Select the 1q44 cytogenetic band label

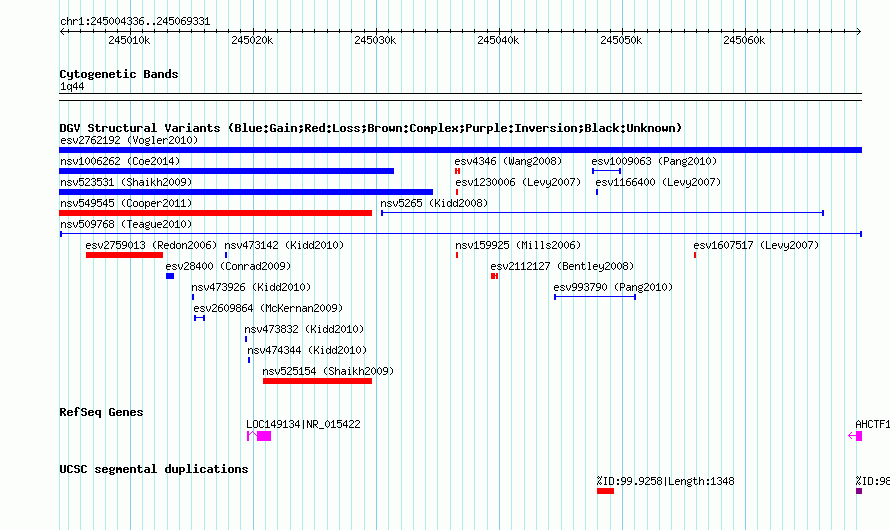pyautogui.click(x=72, y=87)
